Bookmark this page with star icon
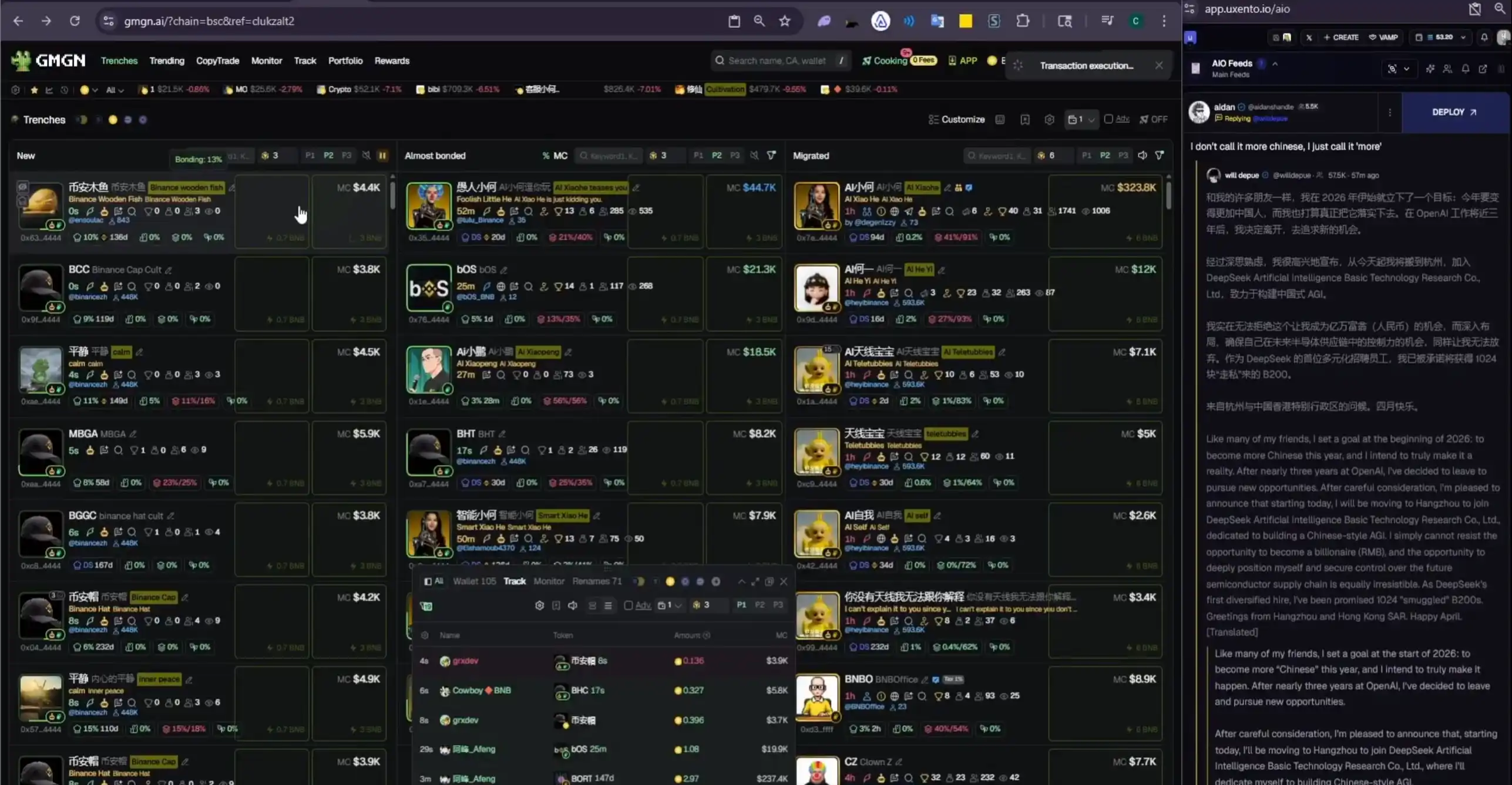Viewport: 1512px width, 785px height. [x=784, y=21]
